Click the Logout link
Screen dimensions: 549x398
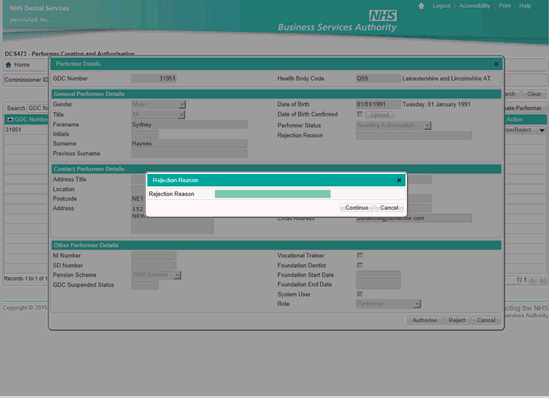(441, 6)
